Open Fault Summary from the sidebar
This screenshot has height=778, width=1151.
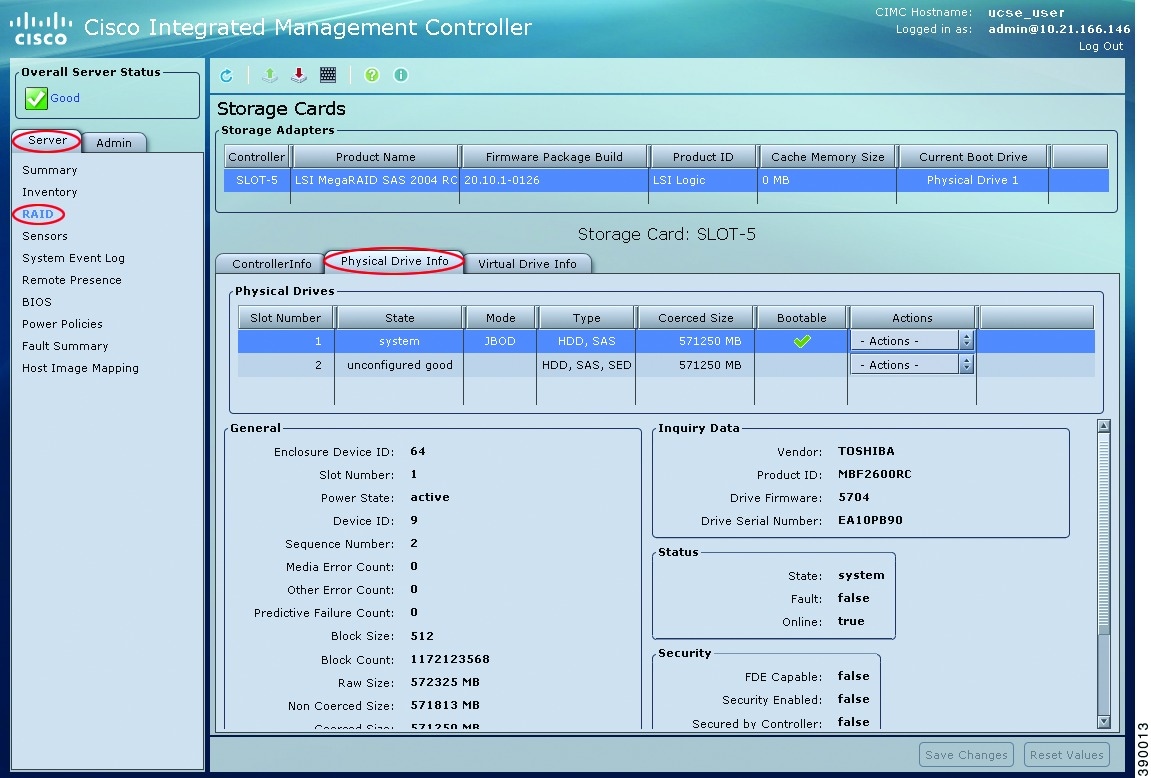(65, 346)
